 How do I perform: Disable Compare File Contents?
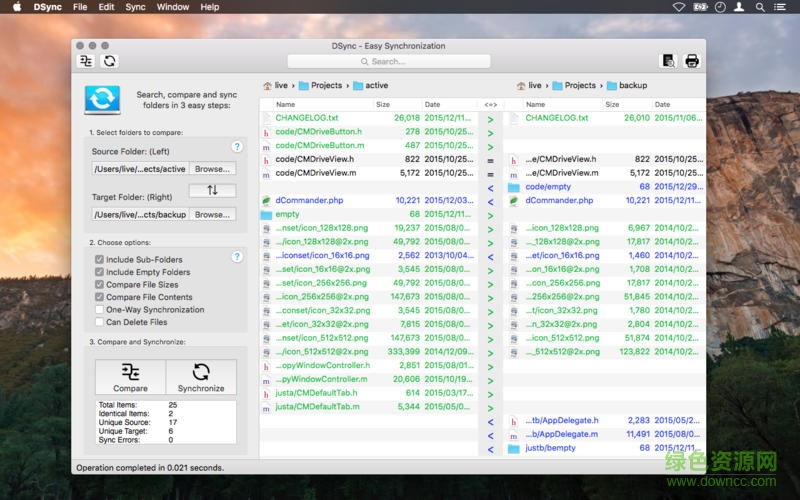pyautogui.click(x=99, y=297)
